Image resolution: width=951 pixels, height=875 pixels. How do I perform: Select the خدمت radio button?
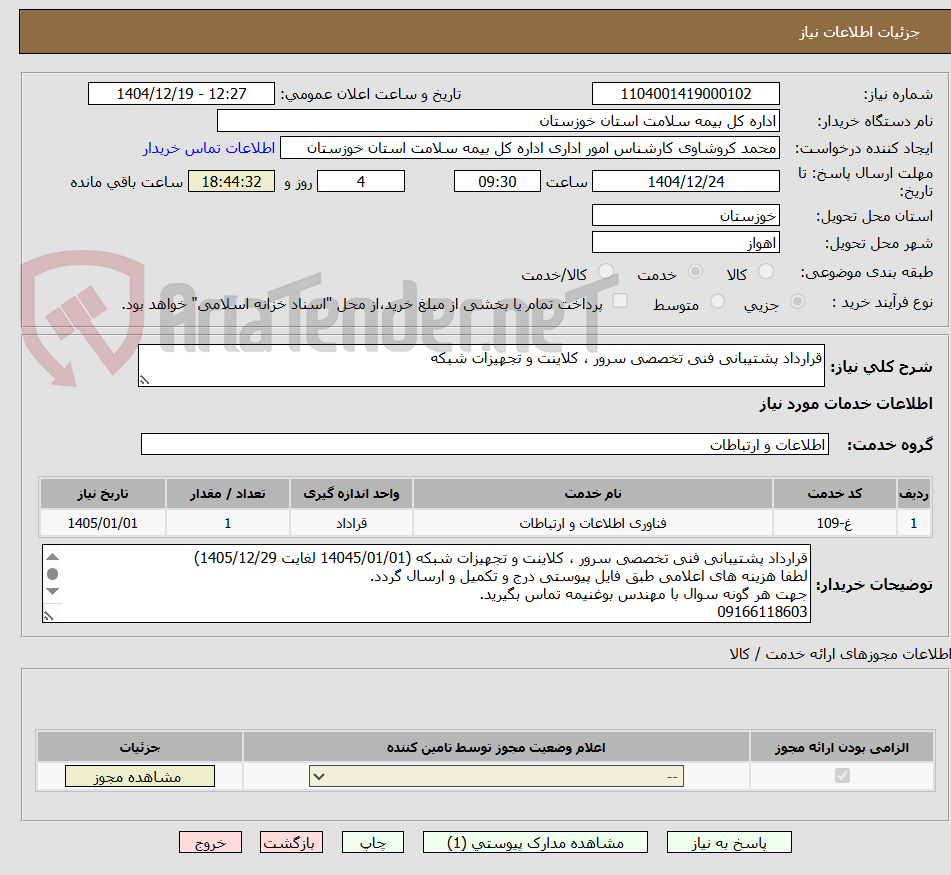pos(695,272)
